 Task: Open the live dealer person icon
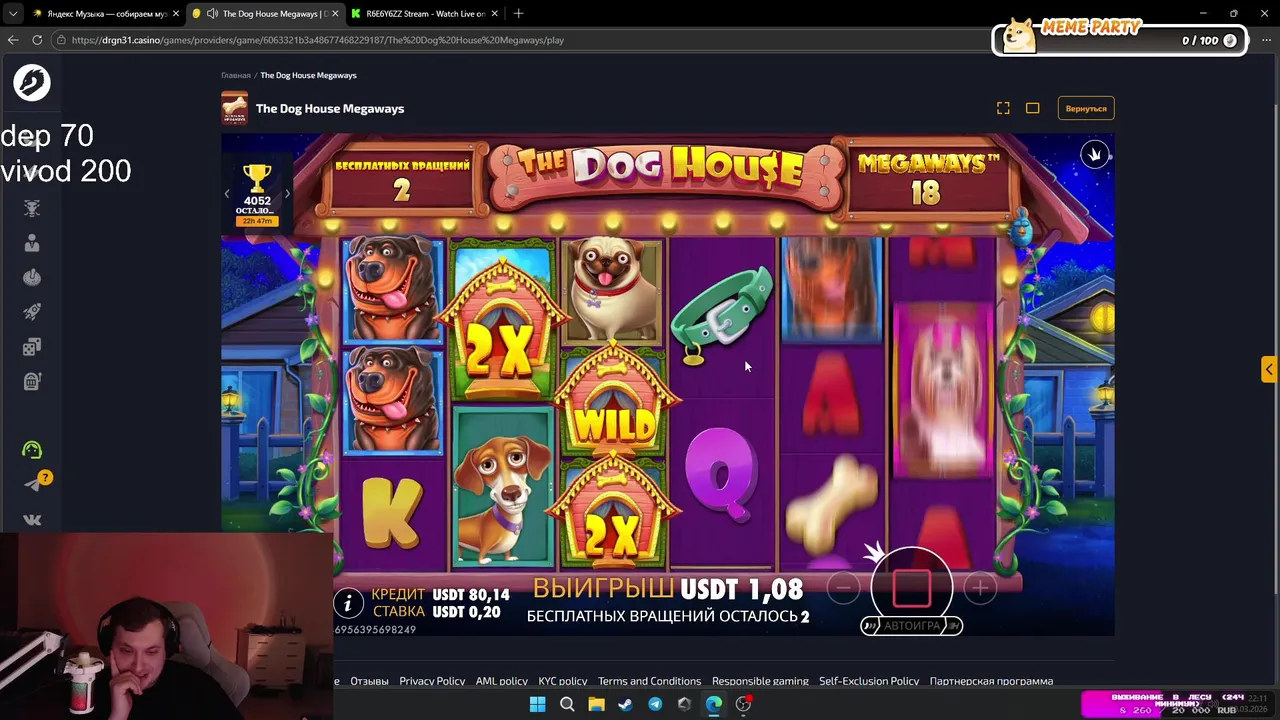[32, 243]
